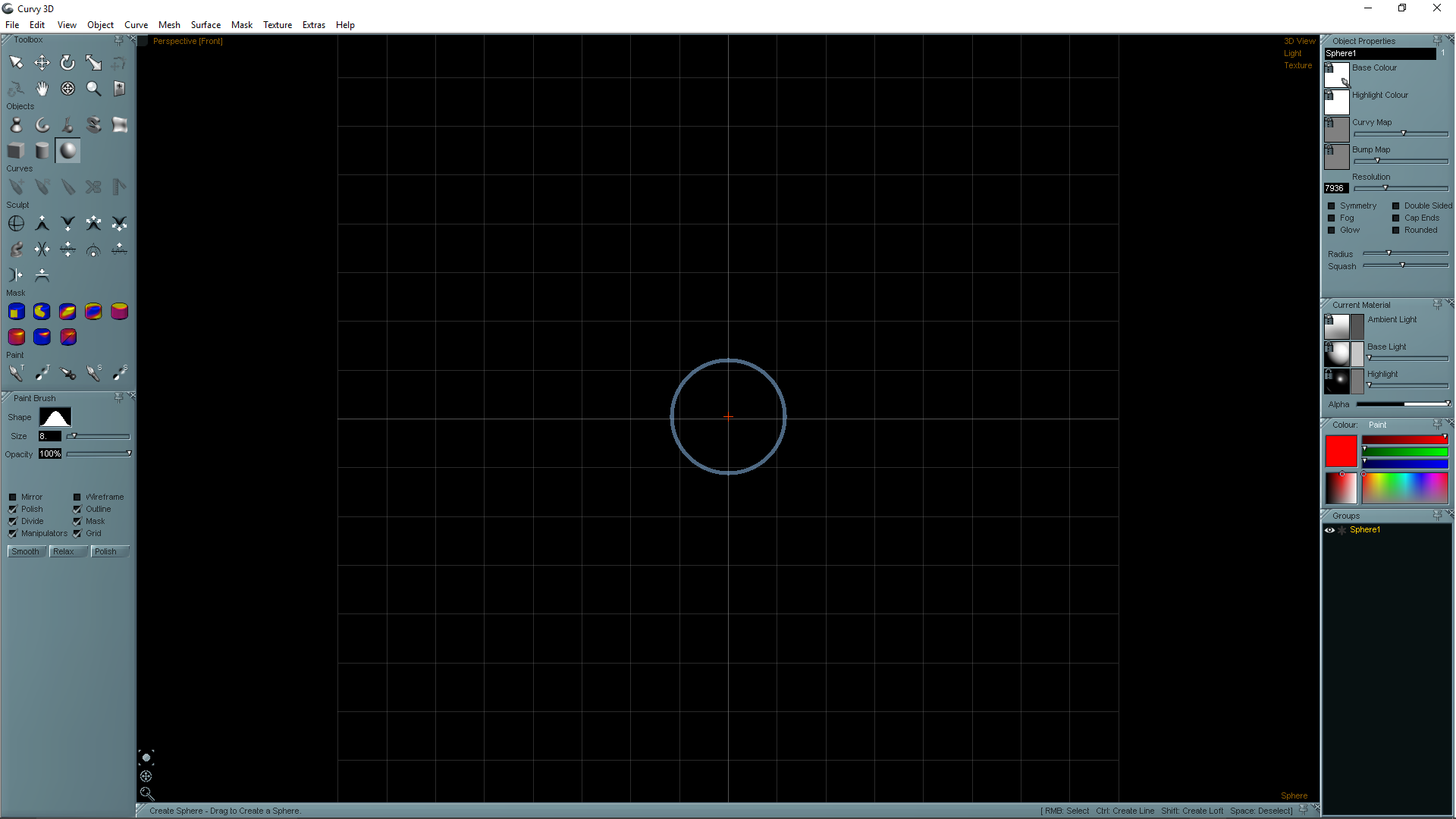Pin the Toolbox panel
This screenshot has height=819, width=1456.
[x=118, y=39]
